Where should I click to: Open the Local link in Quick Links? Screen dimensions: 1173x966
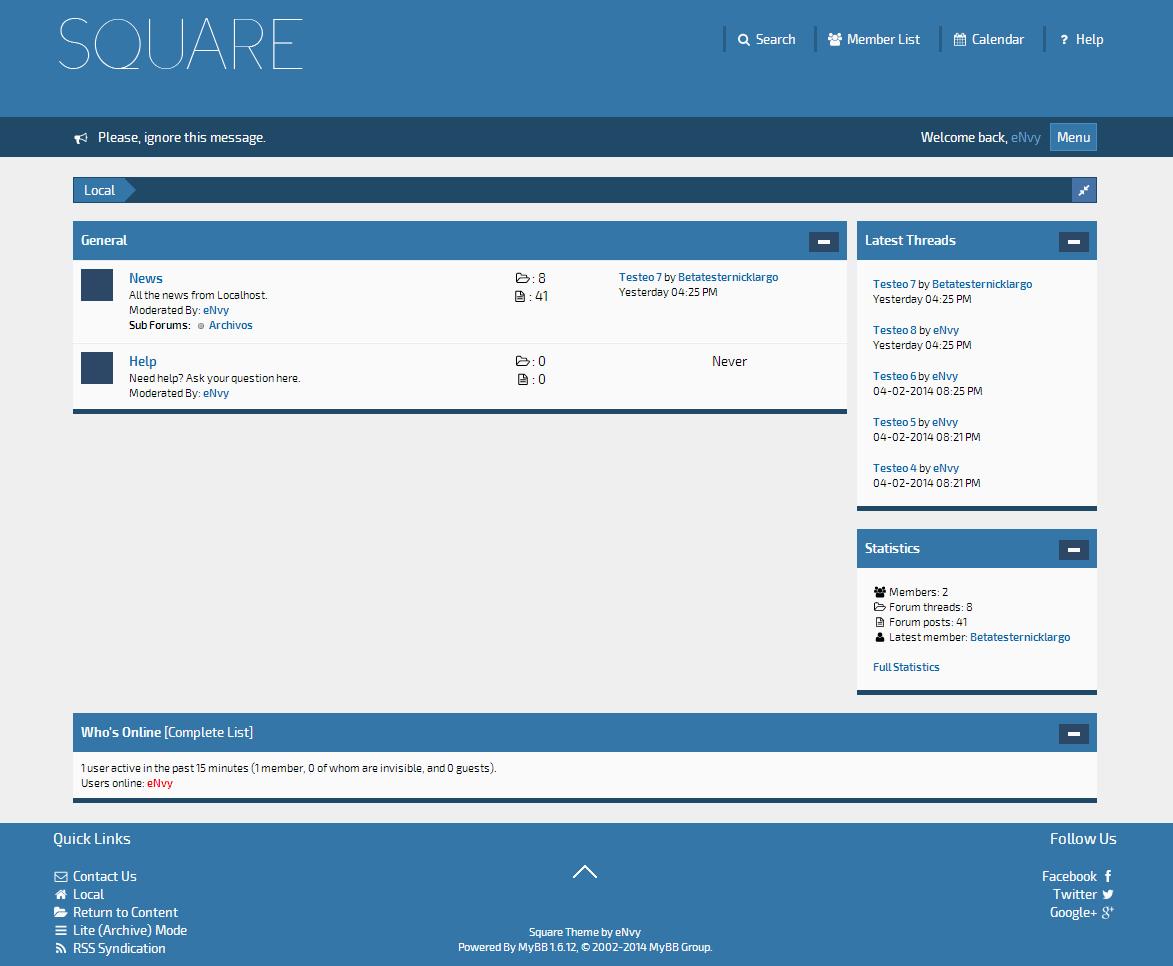tap(88, 894)
